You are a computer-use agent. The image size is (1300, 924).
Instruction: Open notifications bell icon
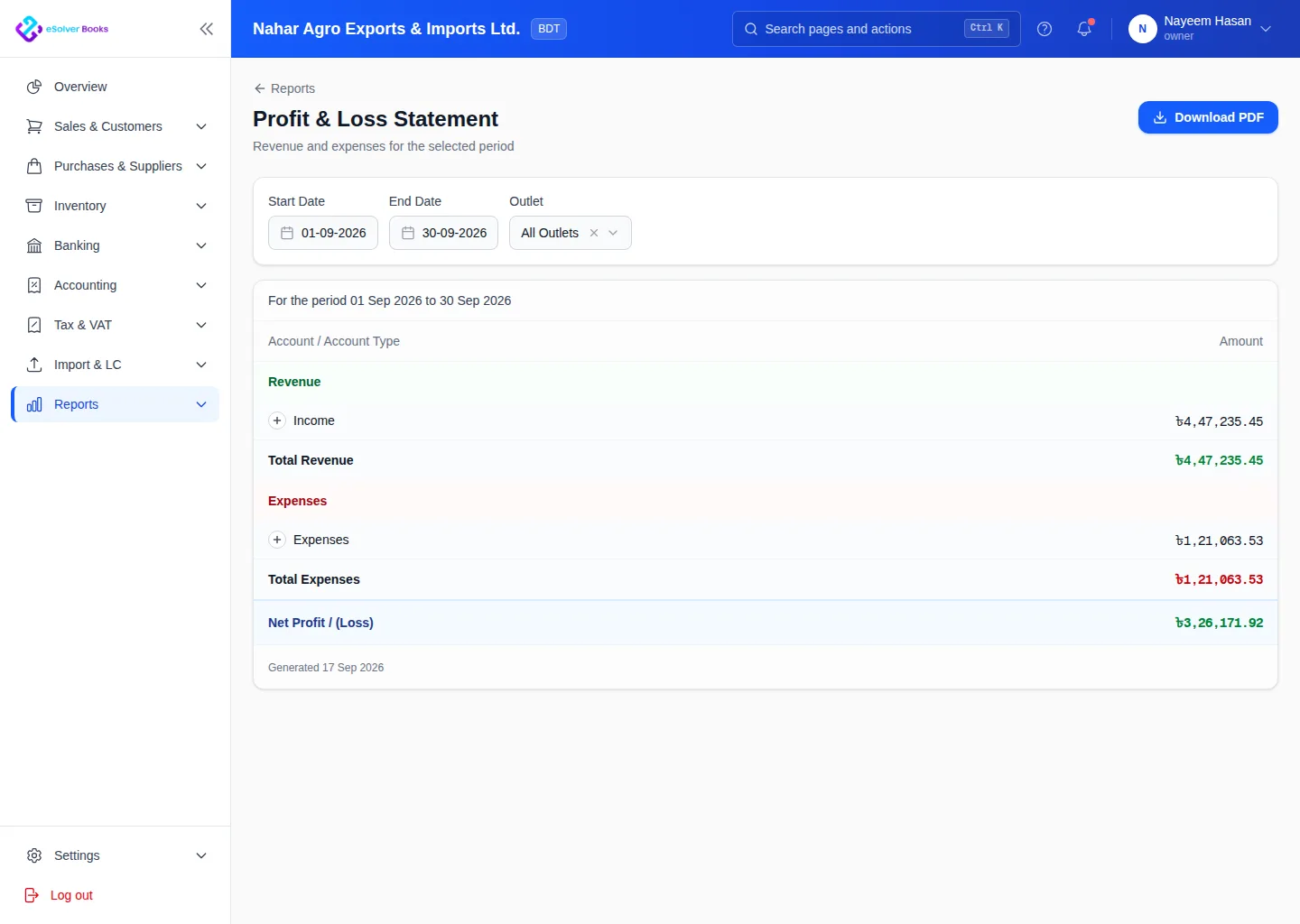point(1084,29)
